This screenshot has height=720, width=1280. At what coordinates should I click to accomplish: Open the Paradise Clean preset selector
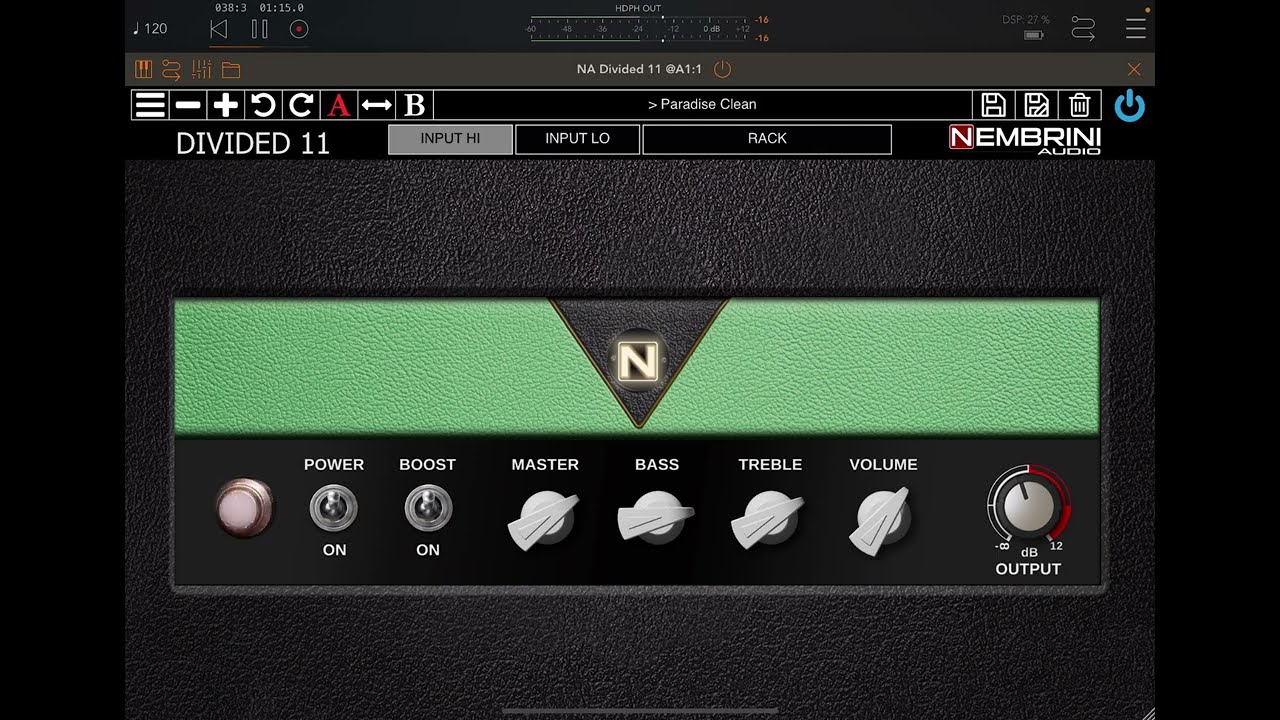(702, 105)
